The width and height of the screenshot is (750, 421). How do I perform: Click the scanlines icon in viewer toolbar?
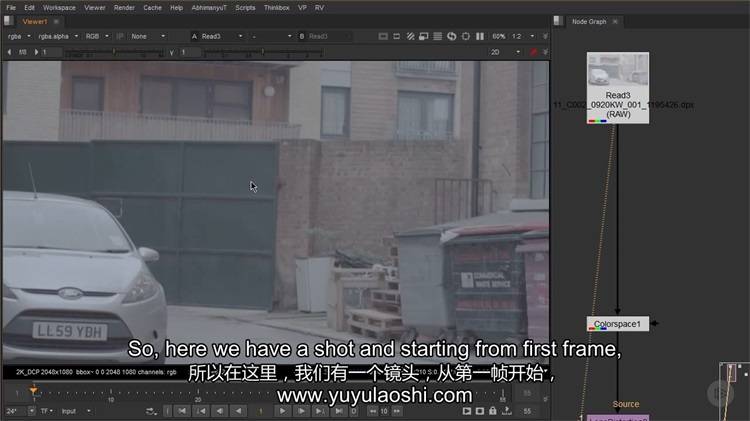pos(438,36)
